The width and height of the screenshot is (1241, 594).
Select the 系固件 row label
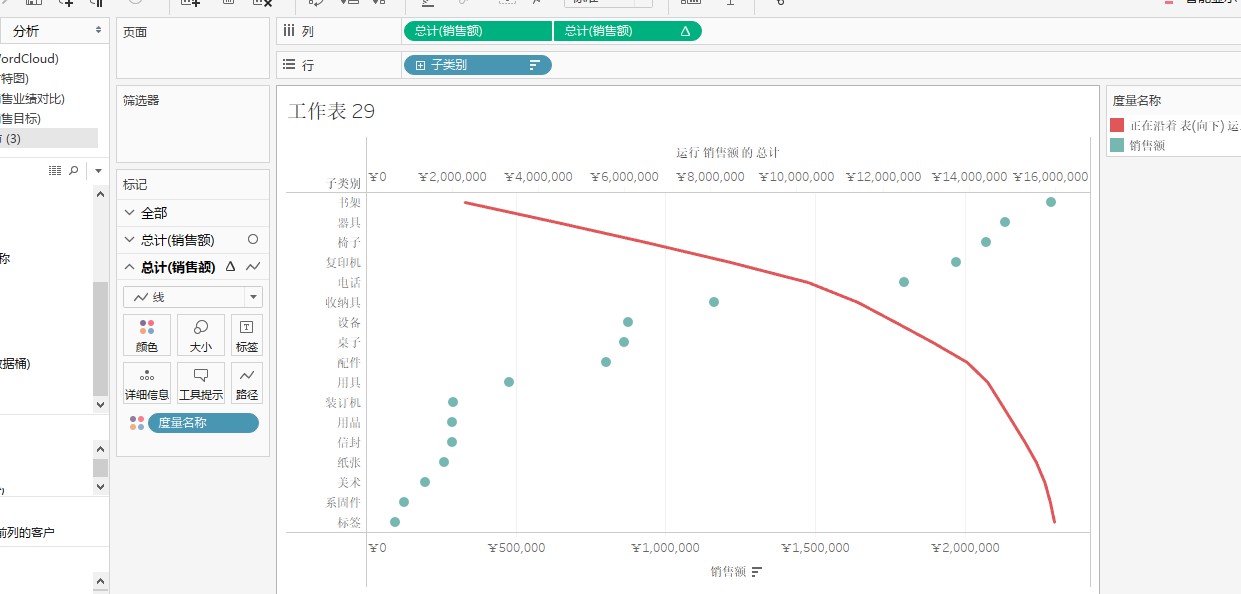click(x=343, y=502)
